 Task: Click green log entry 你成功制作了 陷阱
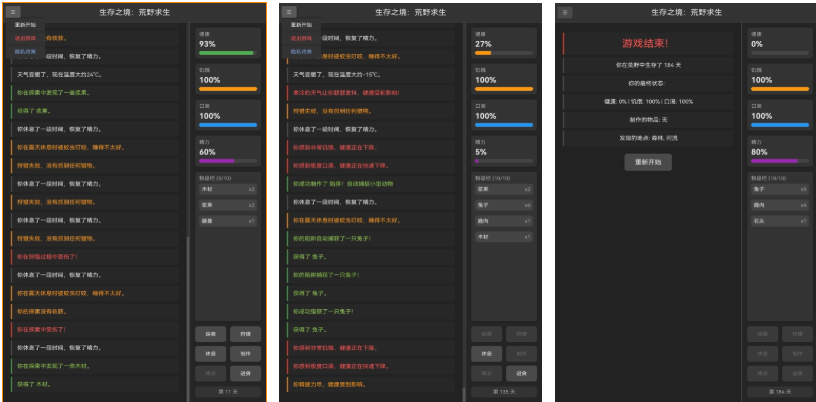click(371, 184)
